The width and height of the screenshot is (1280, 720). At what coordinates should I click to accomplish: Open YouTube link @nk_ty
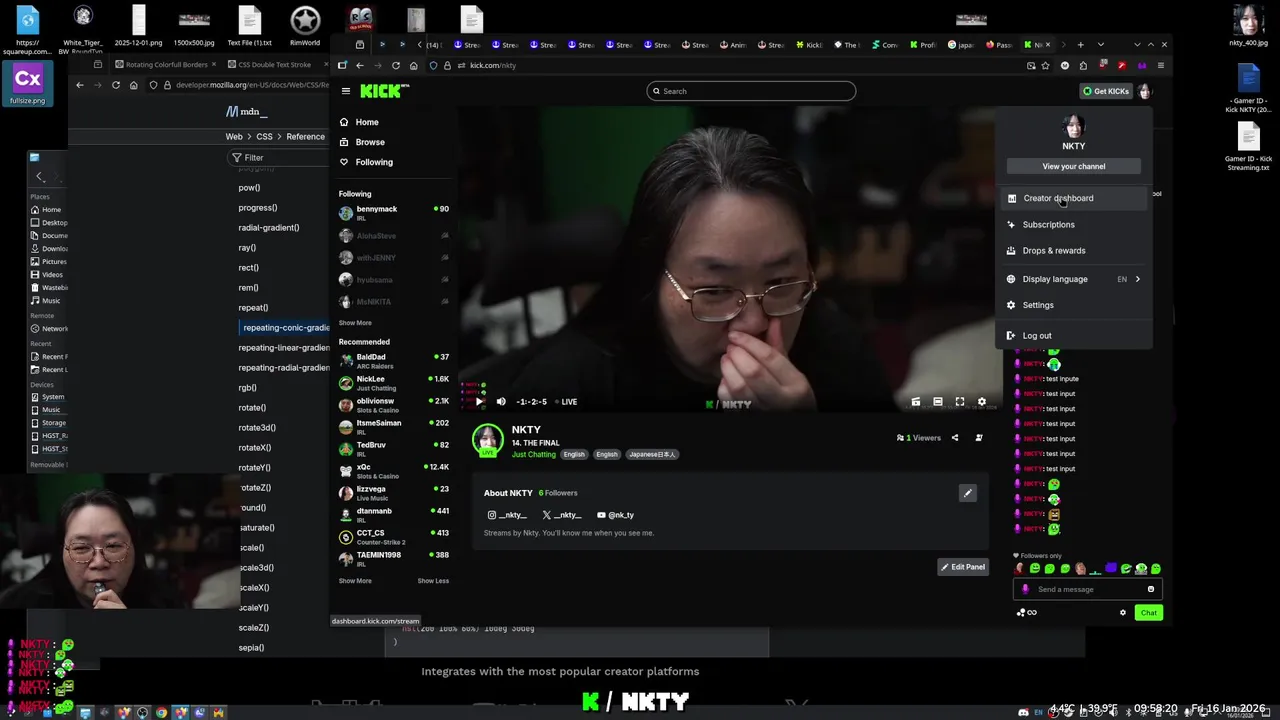click(x=615, y=515)
